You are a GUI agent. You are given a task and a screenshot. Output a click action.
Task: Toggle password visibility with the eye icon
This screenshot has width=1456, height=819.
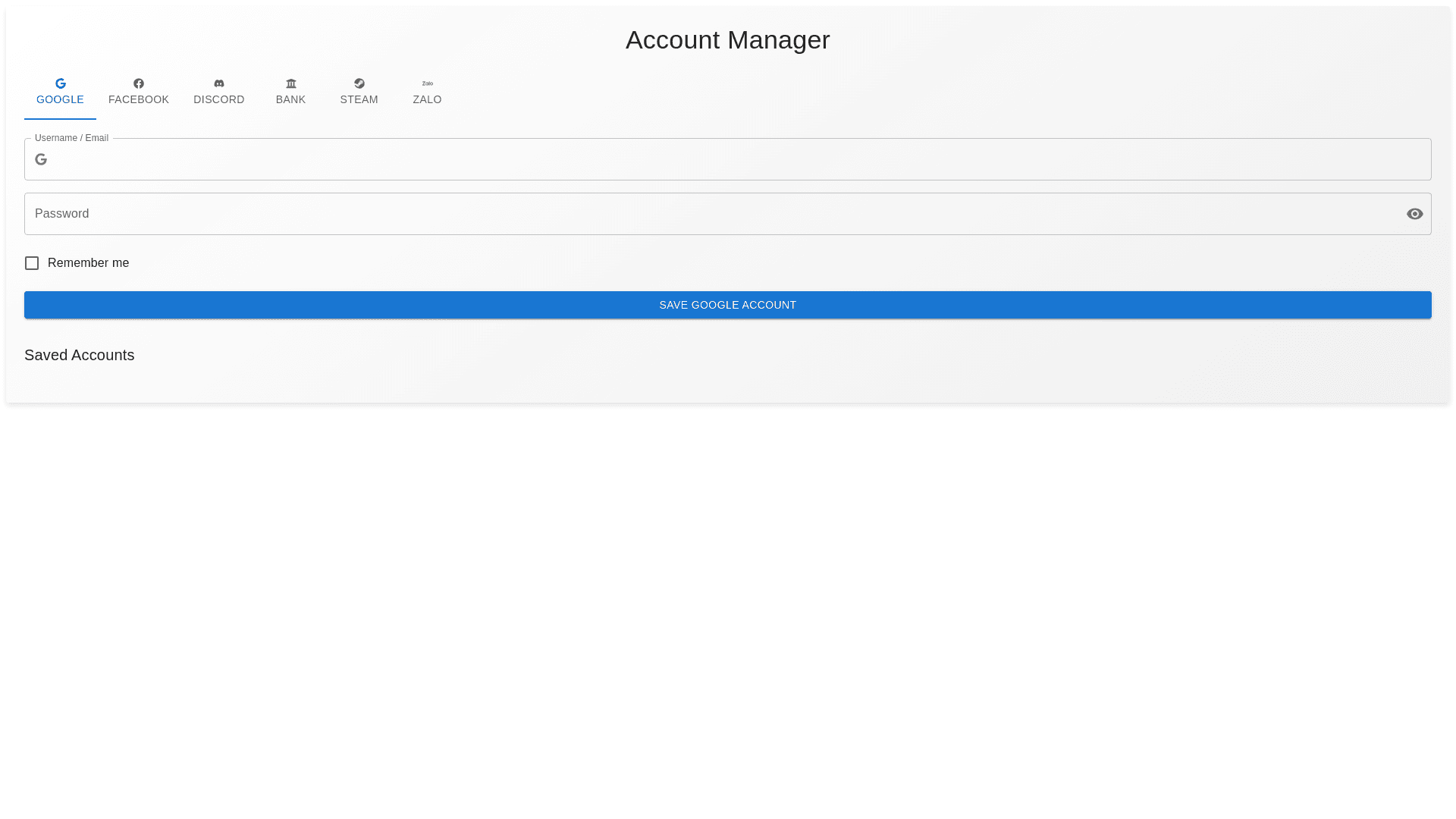1414,214
